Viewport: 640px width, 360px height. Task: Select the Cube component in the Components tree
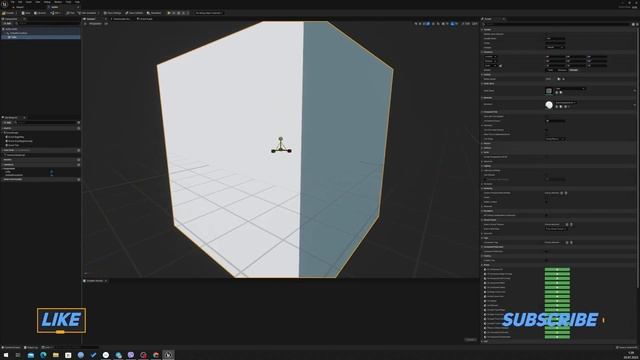point(40,37)
